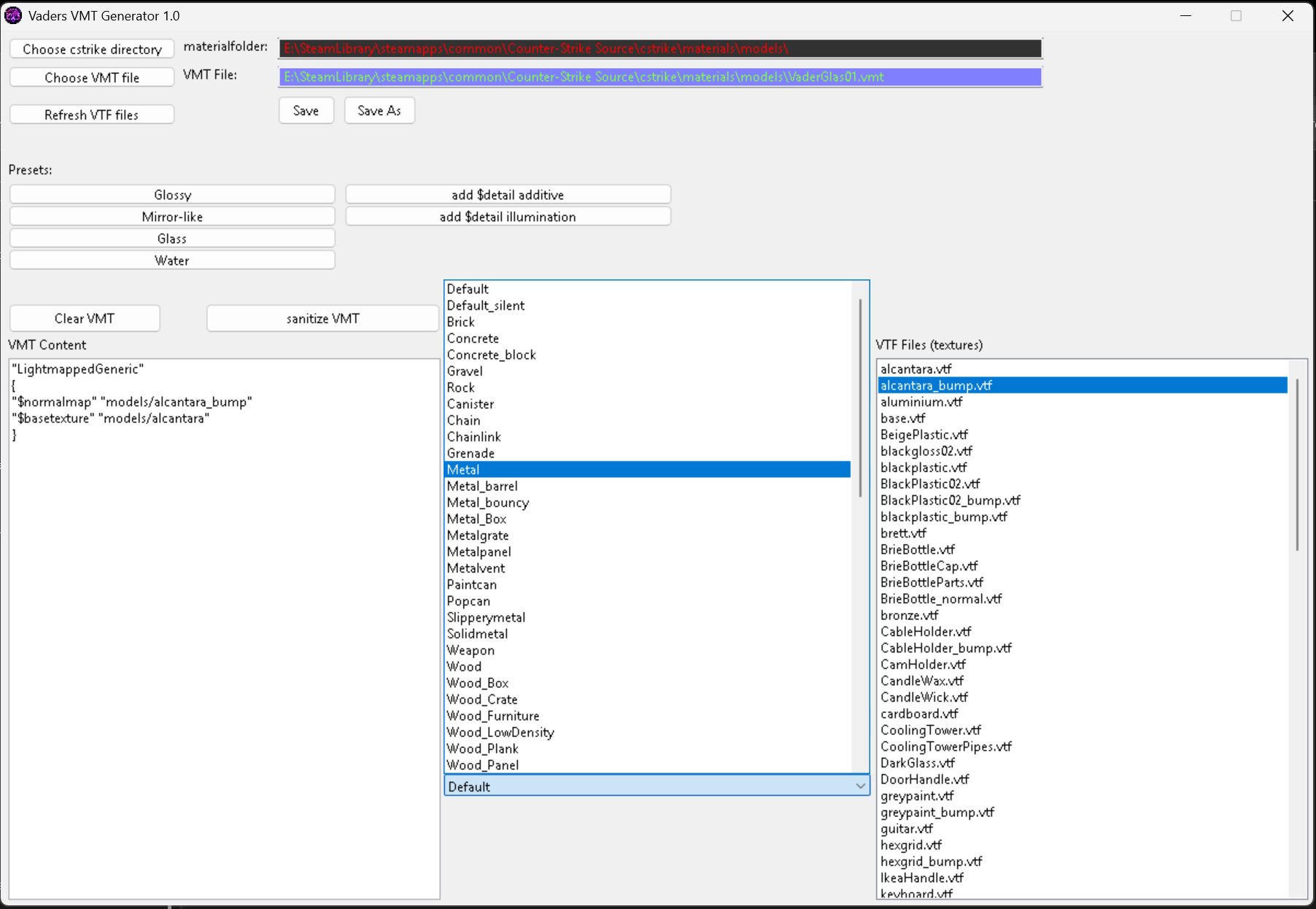Select Default_silent in the dropdown list
Viewport: 1316px width, 909px height.
[647, 306]
